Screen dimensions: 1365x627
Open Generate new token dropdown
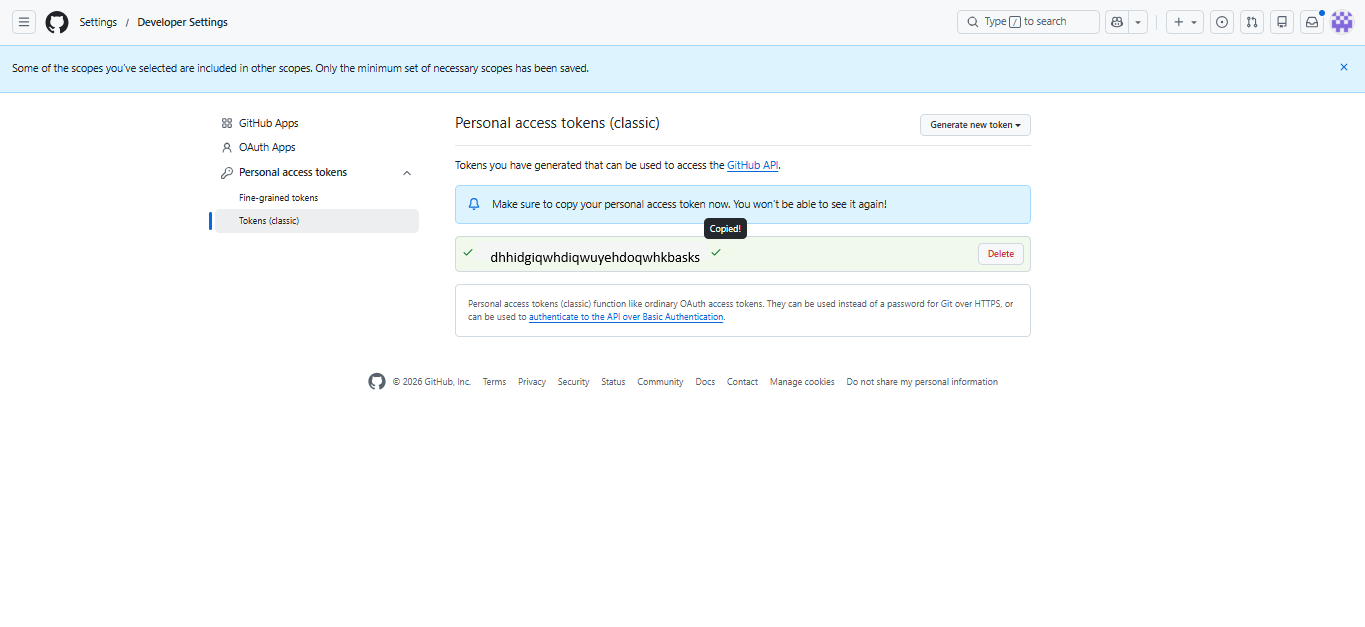pos(975,125)
